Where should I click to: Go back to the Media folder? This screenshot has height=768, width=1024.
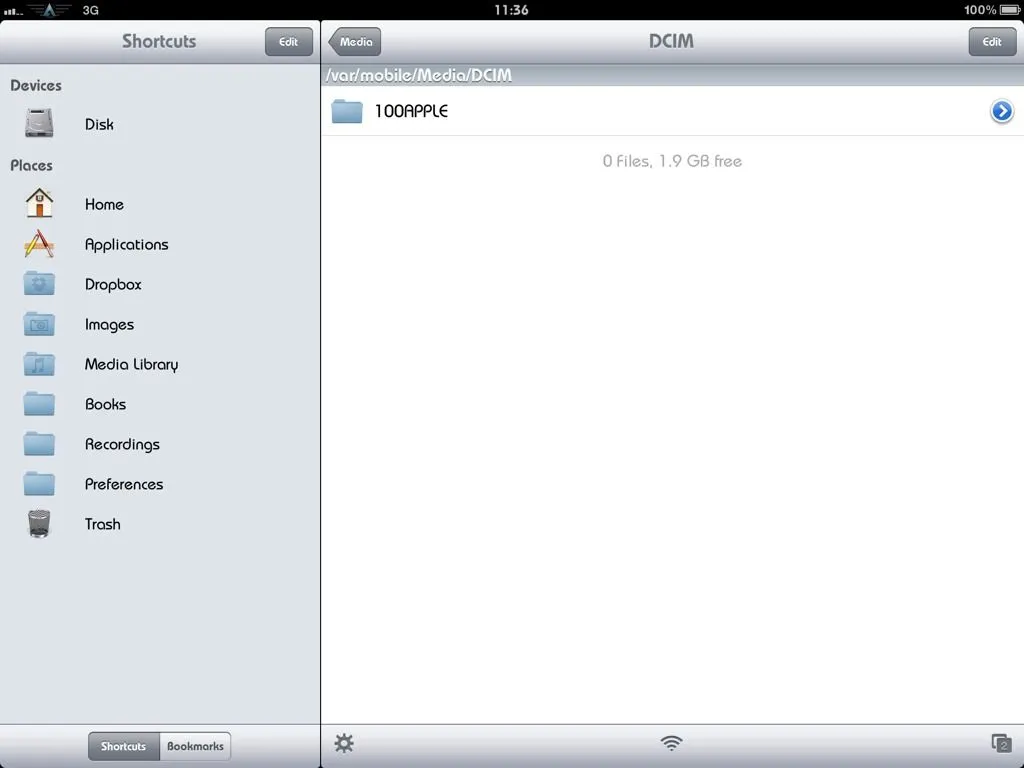(x=355, y=42)
